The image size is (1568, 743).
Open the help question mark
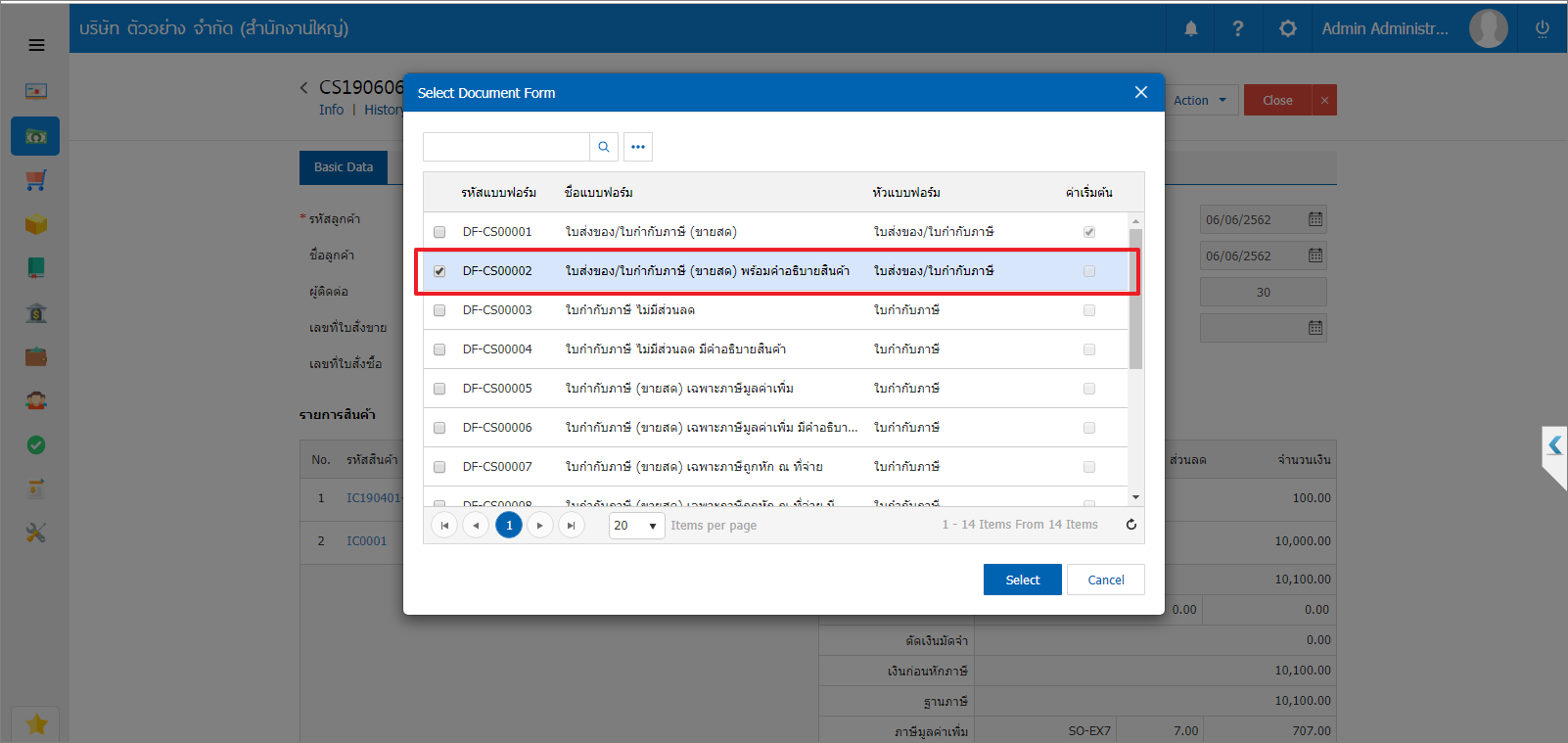[x=1238, y=28]
